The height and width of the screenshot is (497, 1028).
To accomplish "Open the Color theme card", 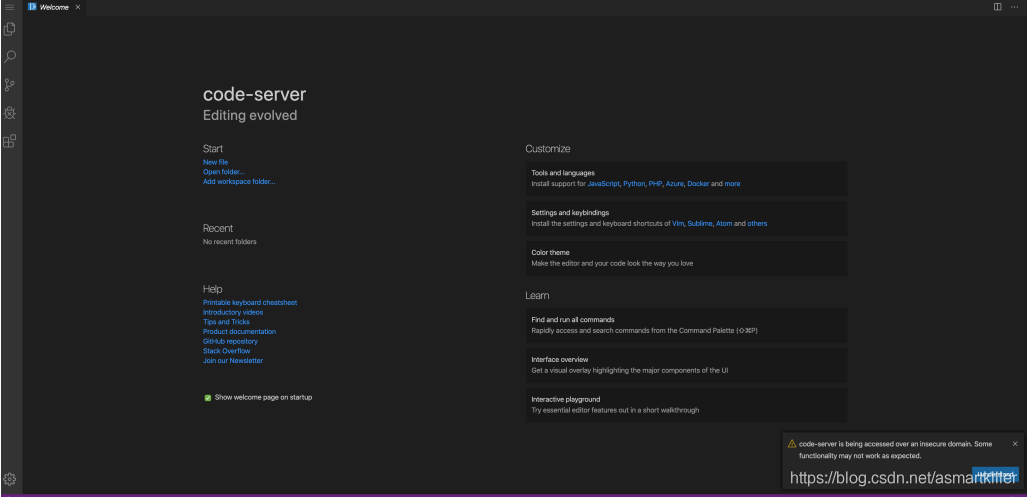I will (x=686, y=258).
